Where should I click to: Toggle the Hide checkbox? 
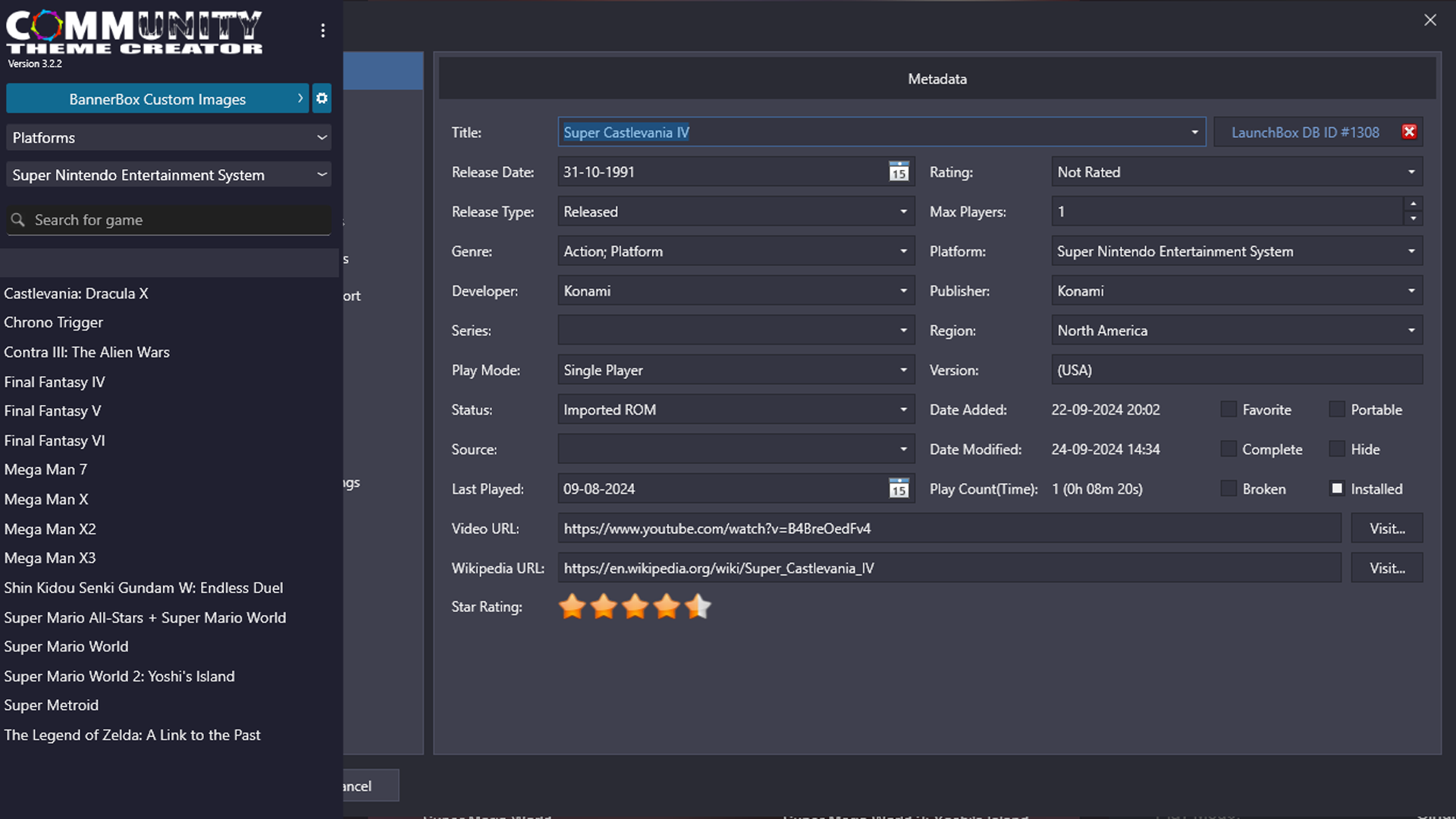[x=1337, y=449]
